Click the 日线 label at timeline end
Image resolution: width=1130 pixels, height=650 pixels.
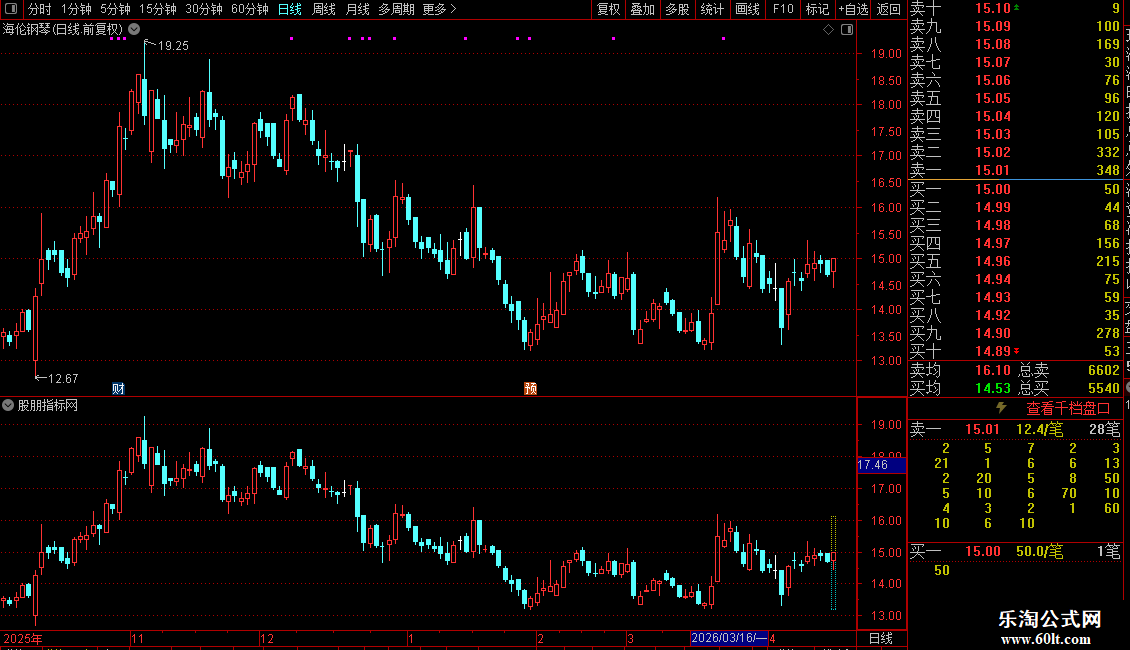point(881,638)
